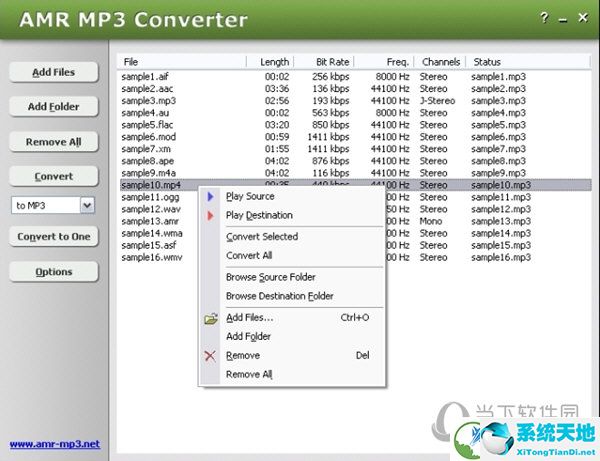The width and height of the screenshot is (600, 461).
Task: Click the 850 kbps bit rate value
Action: point(331,125)
